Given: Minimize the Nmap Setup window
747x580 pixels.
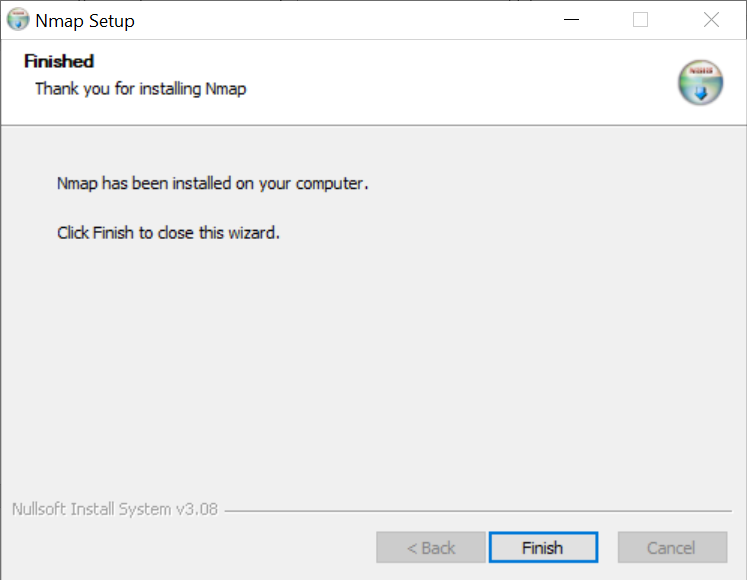Looking at the screenshot, I should point(570,20).
